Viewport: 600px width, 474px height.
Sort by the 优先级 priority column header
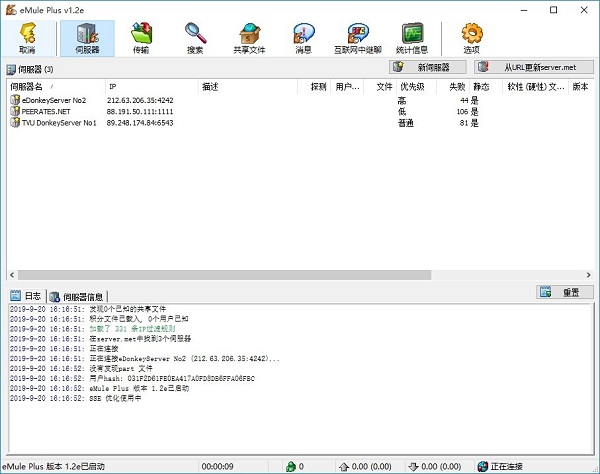(417, 87)
